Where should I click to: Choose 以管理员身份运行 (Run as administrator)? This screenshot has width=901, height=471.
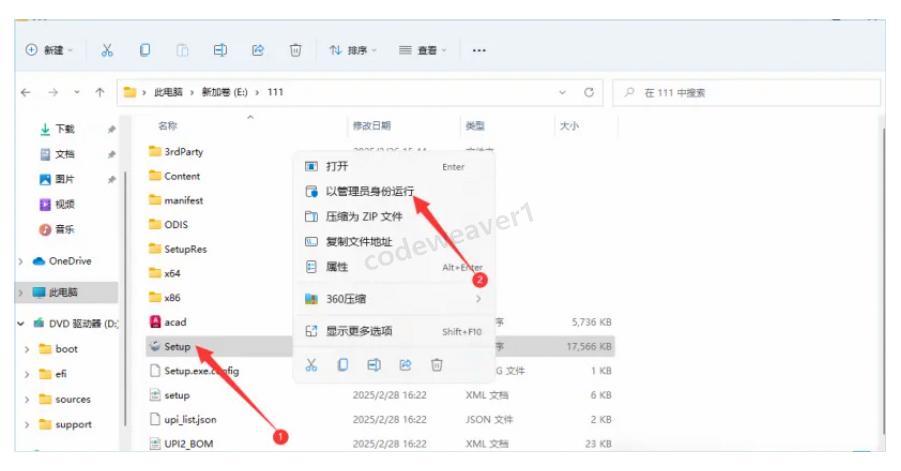(394, 191)
